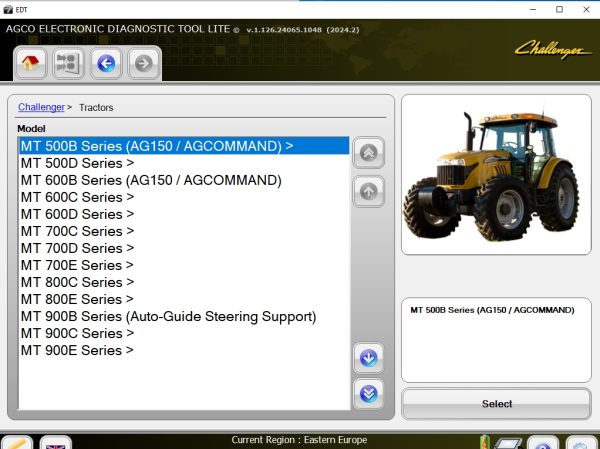This screenshot has width=600, height=449.
Task: Choose MT 900E Series
Action: click(x=184, y=350)
